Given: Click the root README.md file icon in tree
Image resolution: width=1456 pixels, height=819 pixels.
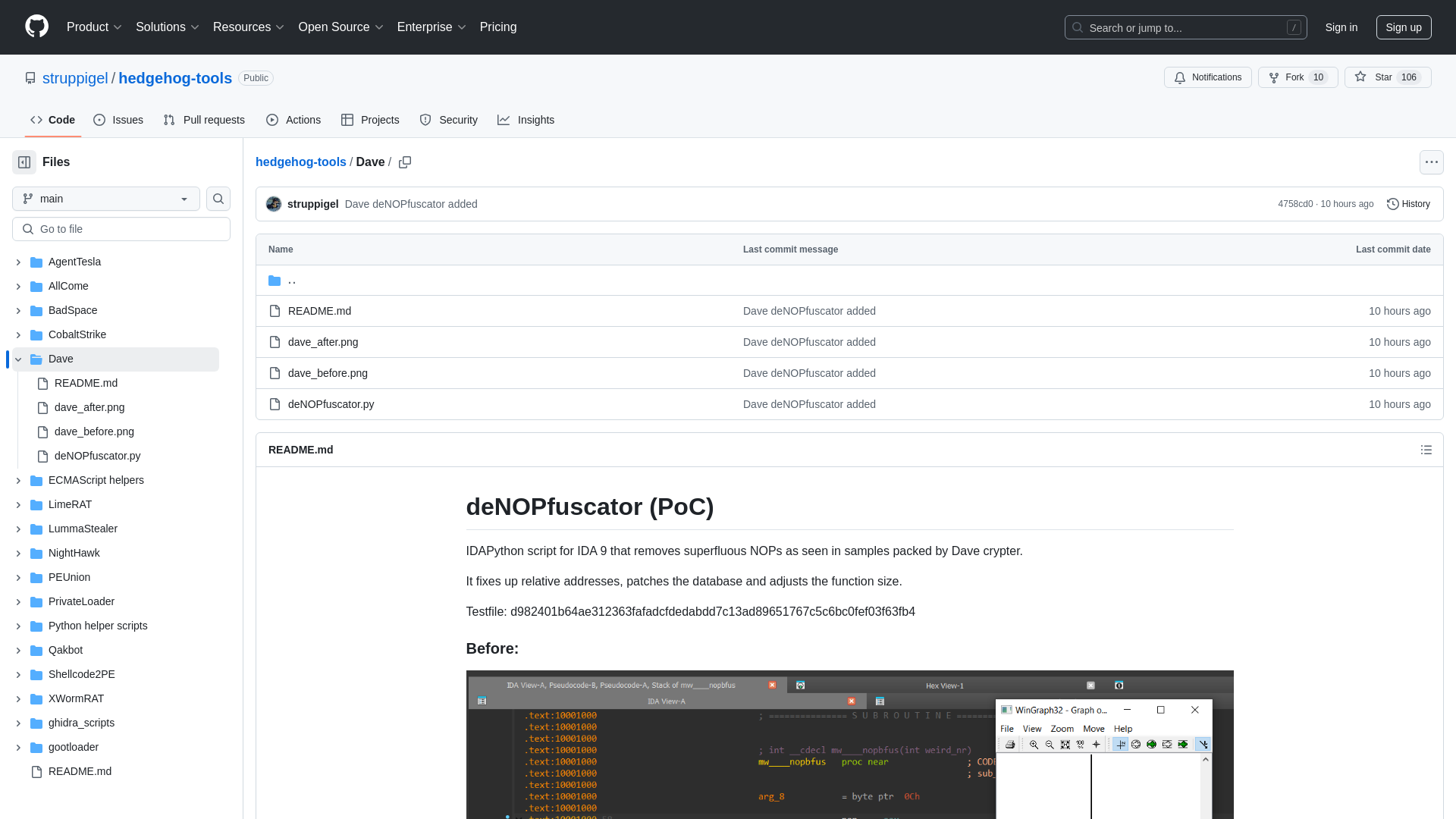Looking at the screenshot, I should click(36, 771).
